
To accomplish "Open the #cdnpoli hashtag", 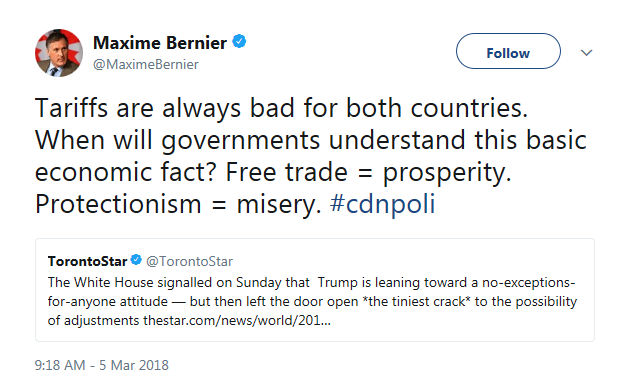I will [382, 204].
